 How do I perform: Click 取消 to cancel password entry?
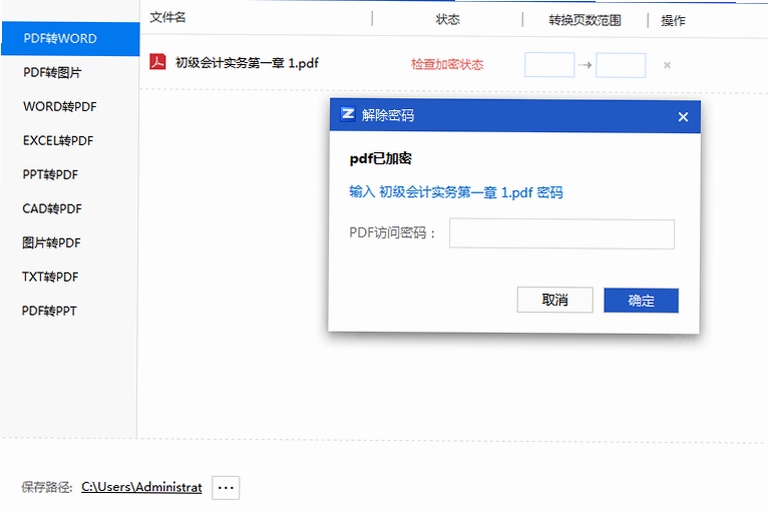(x=555, y=300)
